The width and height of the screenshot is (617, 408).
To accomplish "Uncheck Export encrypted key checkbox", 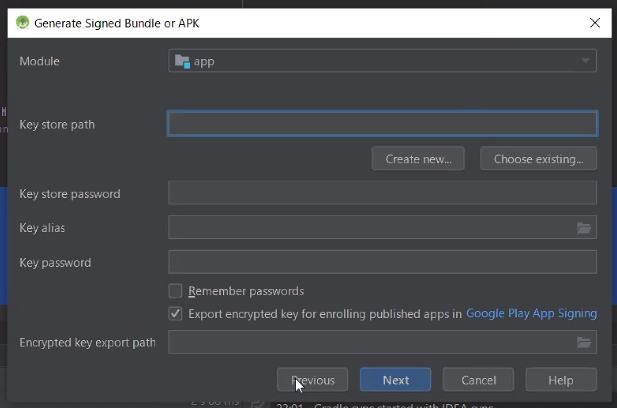I will (175, 314).
